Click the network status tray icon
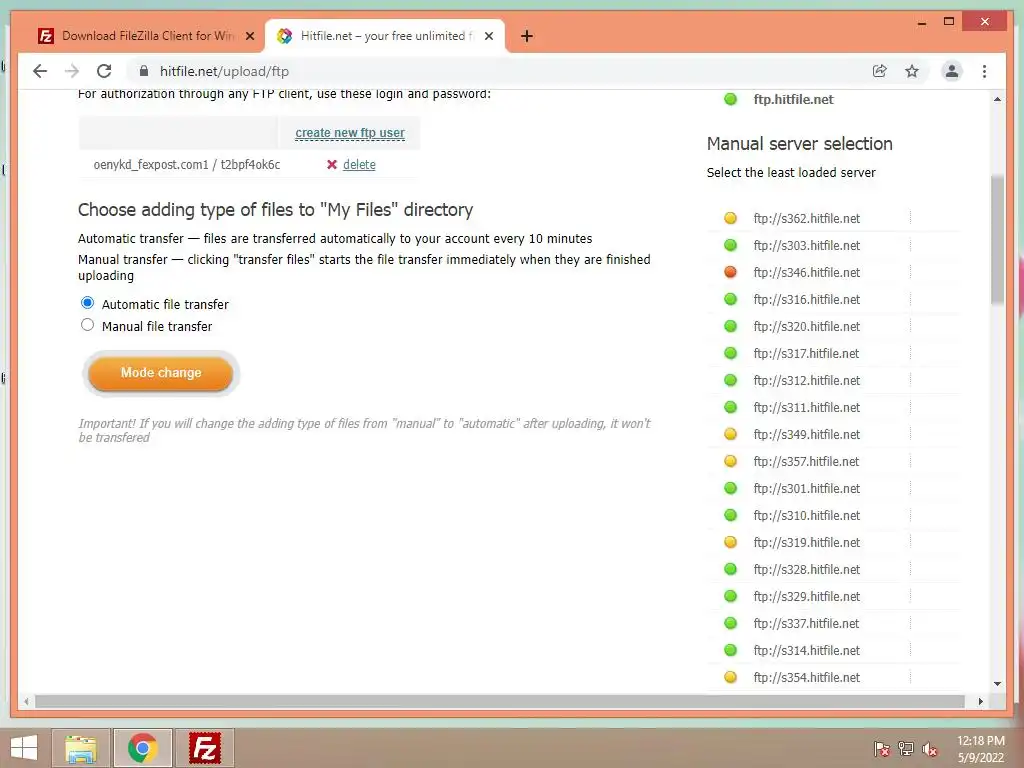 pyautogui.click(x=906, y=749)
